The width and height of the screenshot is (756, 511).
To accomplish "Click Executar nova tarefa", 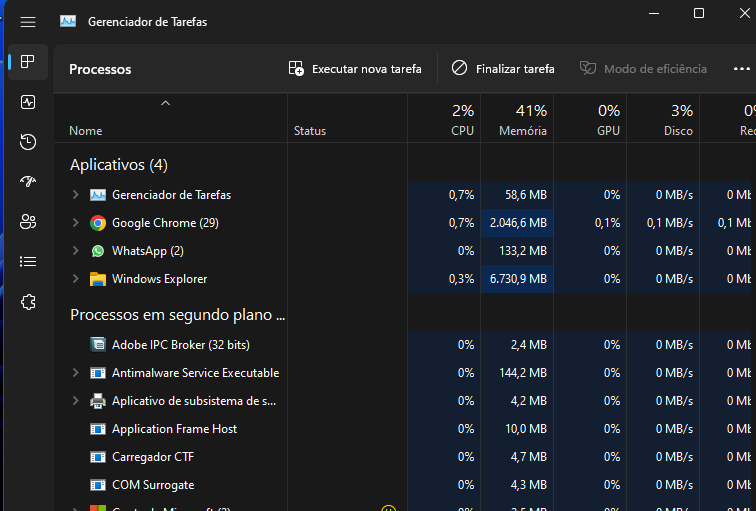I will click(x=355, y=69).
